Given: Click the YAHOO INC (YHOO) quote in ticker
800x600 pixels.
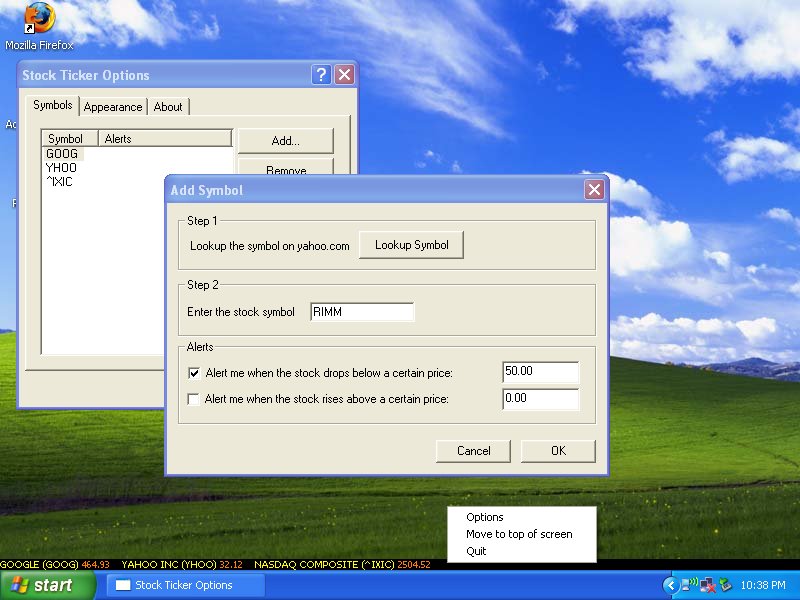Looking at the screenshot, I should point(182,565).
